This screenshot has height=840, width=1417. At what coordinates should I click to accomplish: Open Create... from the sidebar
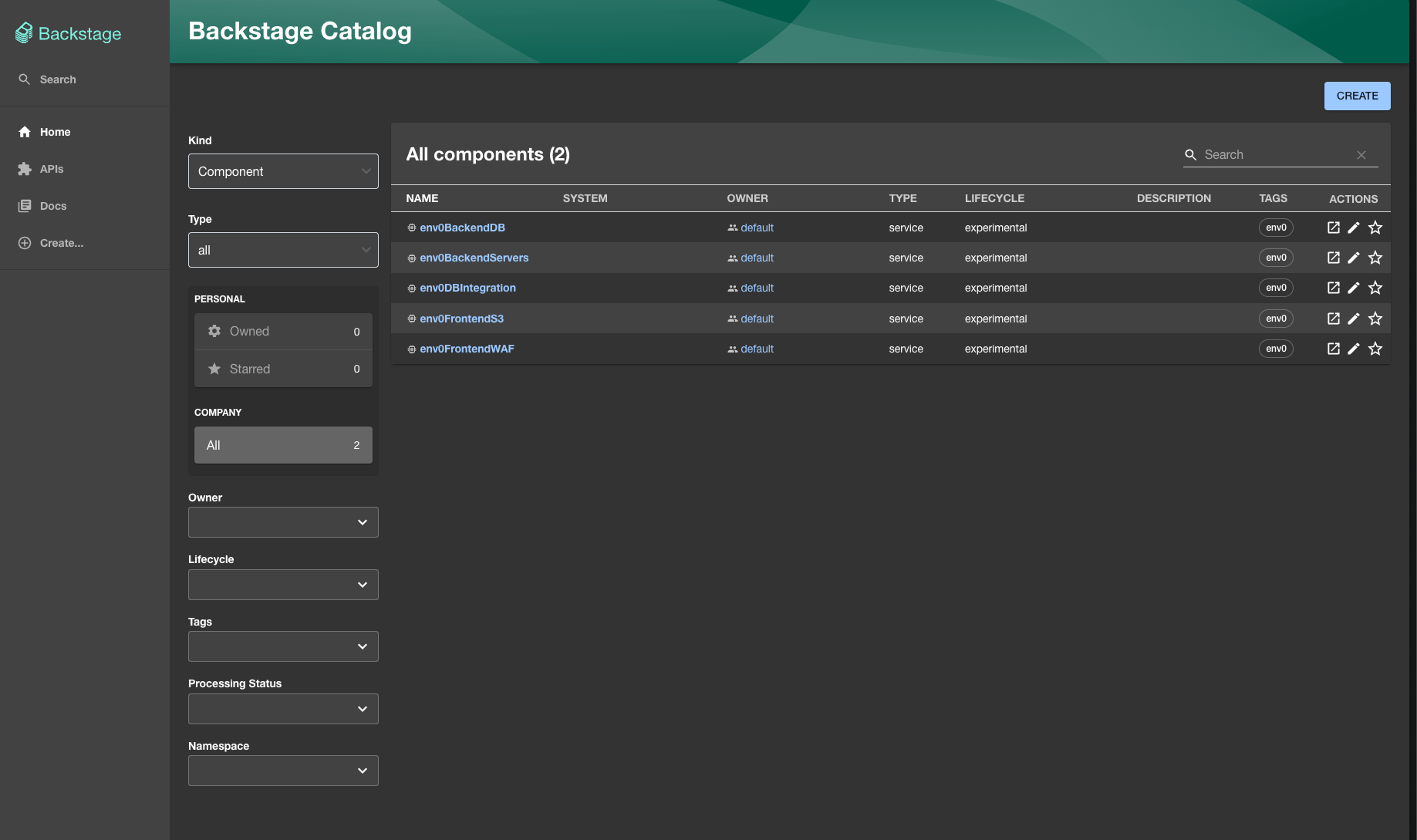coord(51,243)
